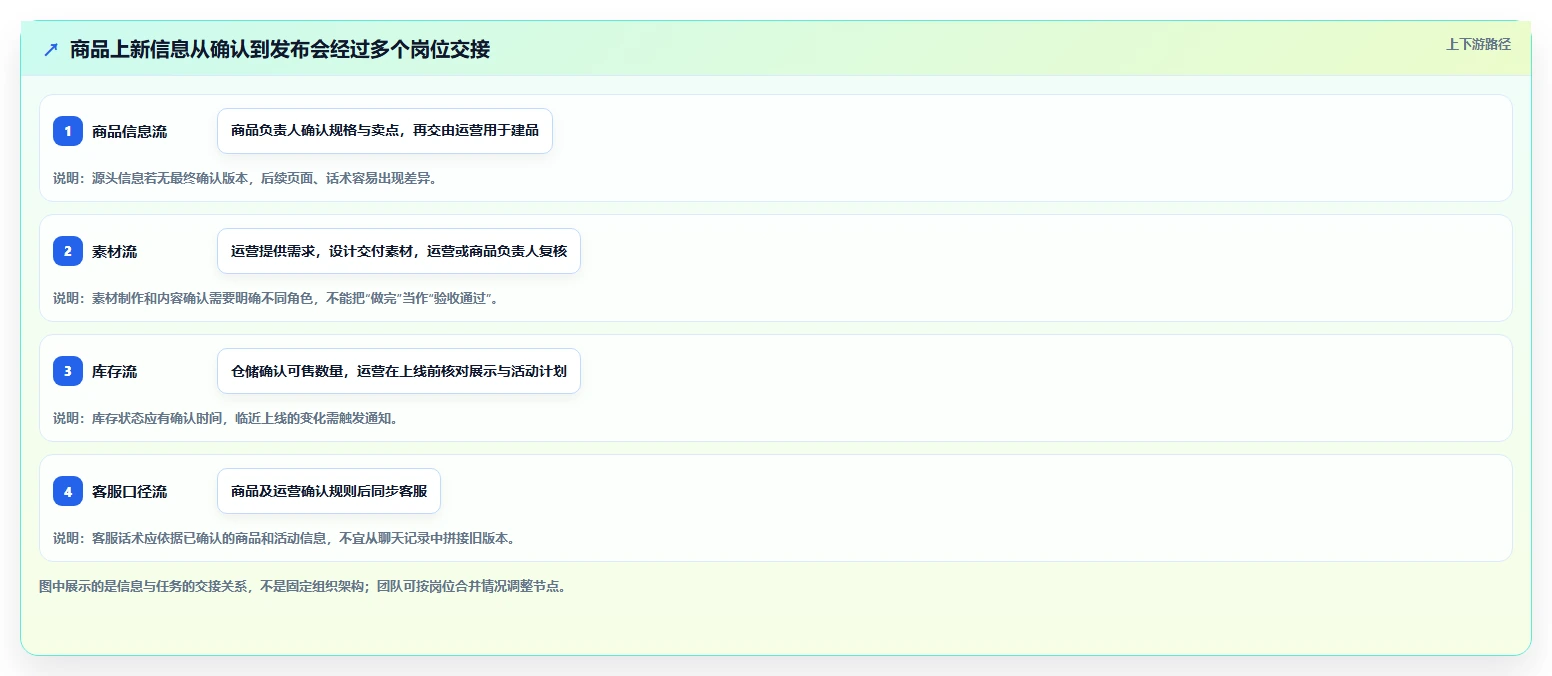
Task: Select the 素材流 label
Action: click(115, 251)
